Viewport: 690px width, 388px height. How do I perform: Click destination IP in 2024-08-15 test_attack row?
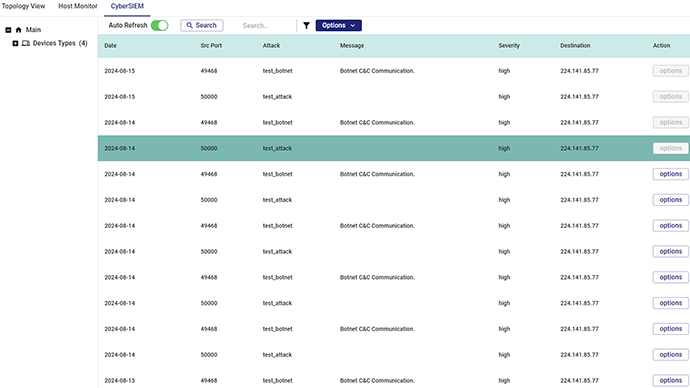579,97
